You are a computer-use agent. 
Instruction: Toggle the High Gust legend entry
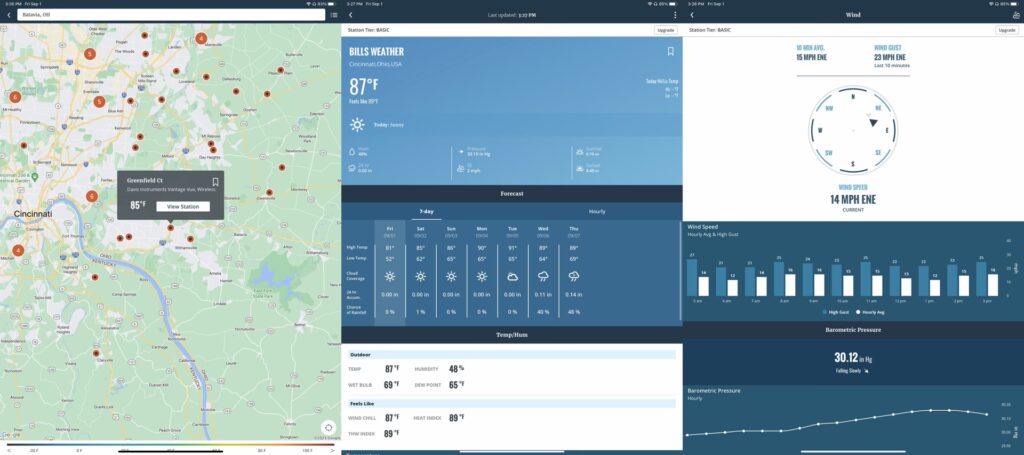click(835, 312)
